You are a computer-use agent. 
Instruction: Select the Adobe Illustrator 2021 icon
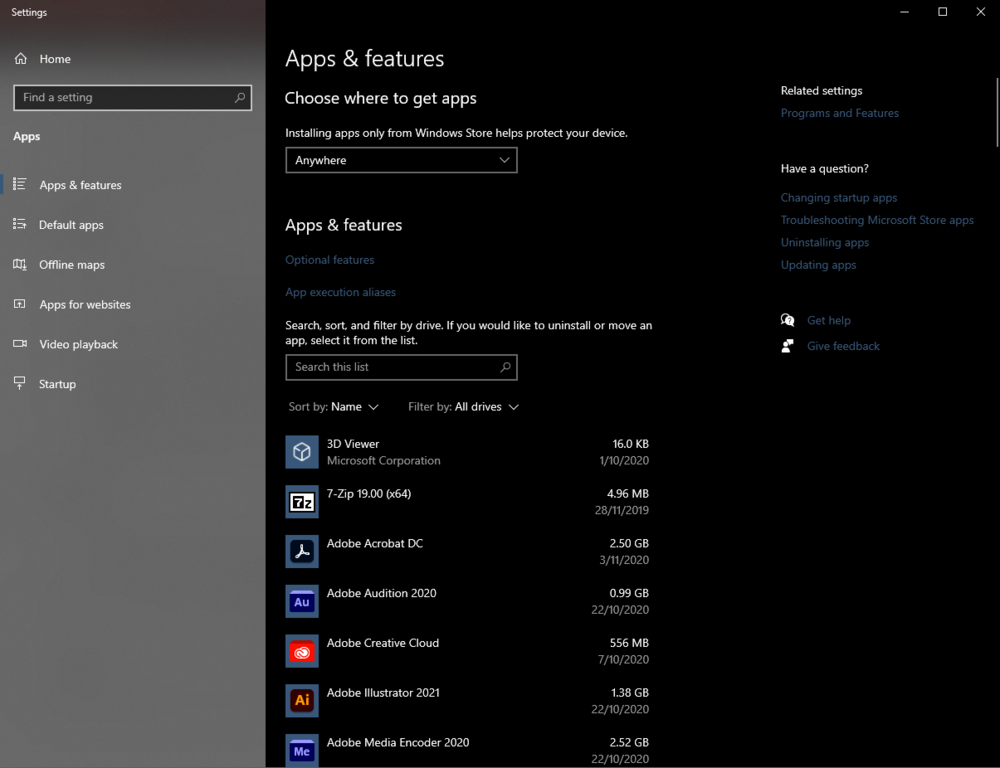[302, 701]
